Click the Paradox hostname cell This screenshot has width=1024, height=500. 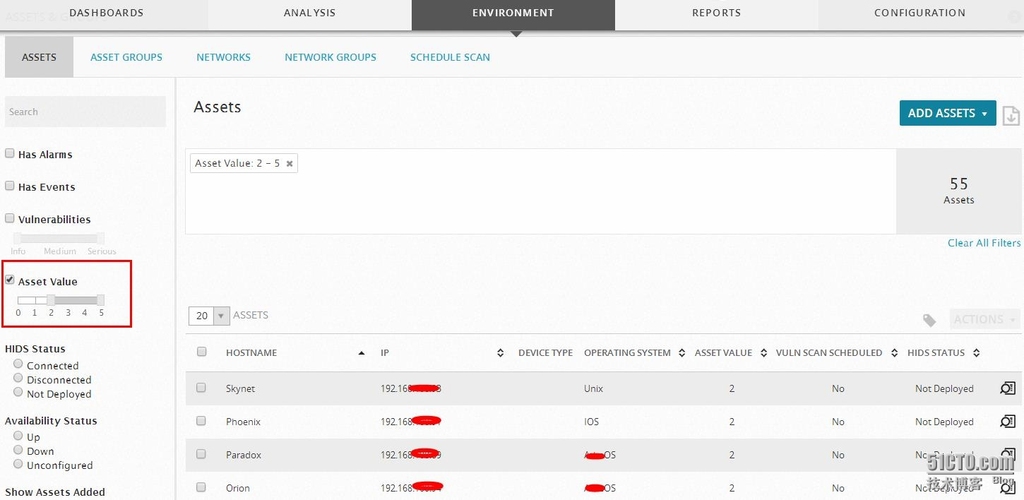coord(244,455)
